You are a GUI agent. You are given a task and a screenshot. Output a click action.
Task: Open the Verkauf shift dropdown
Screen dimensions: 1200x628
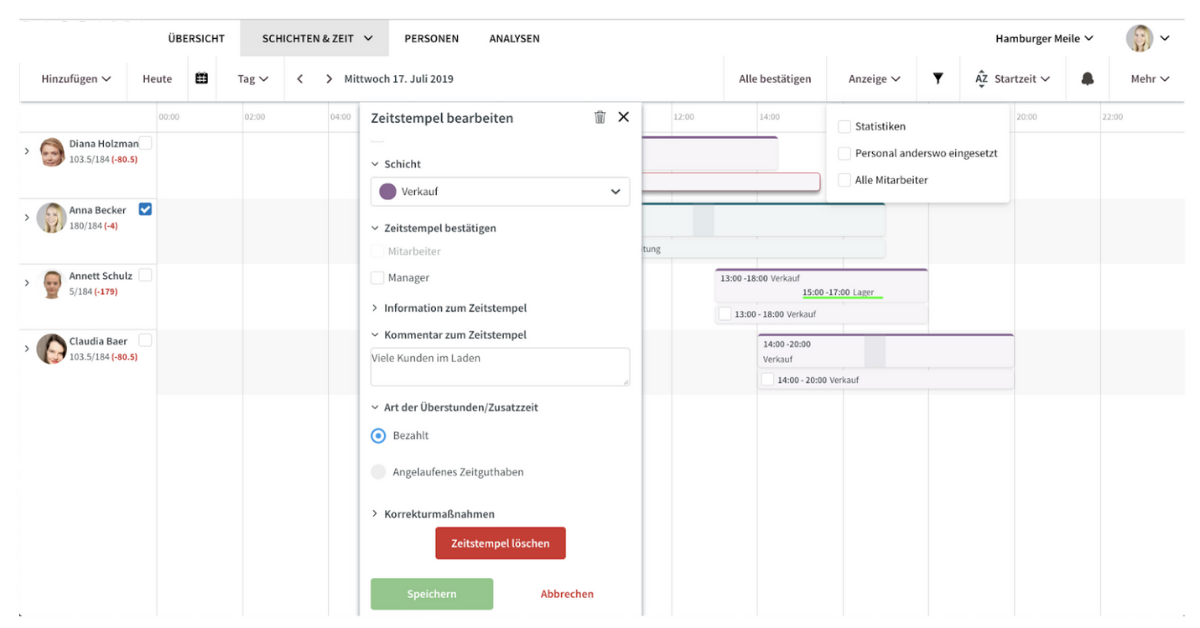500,191
